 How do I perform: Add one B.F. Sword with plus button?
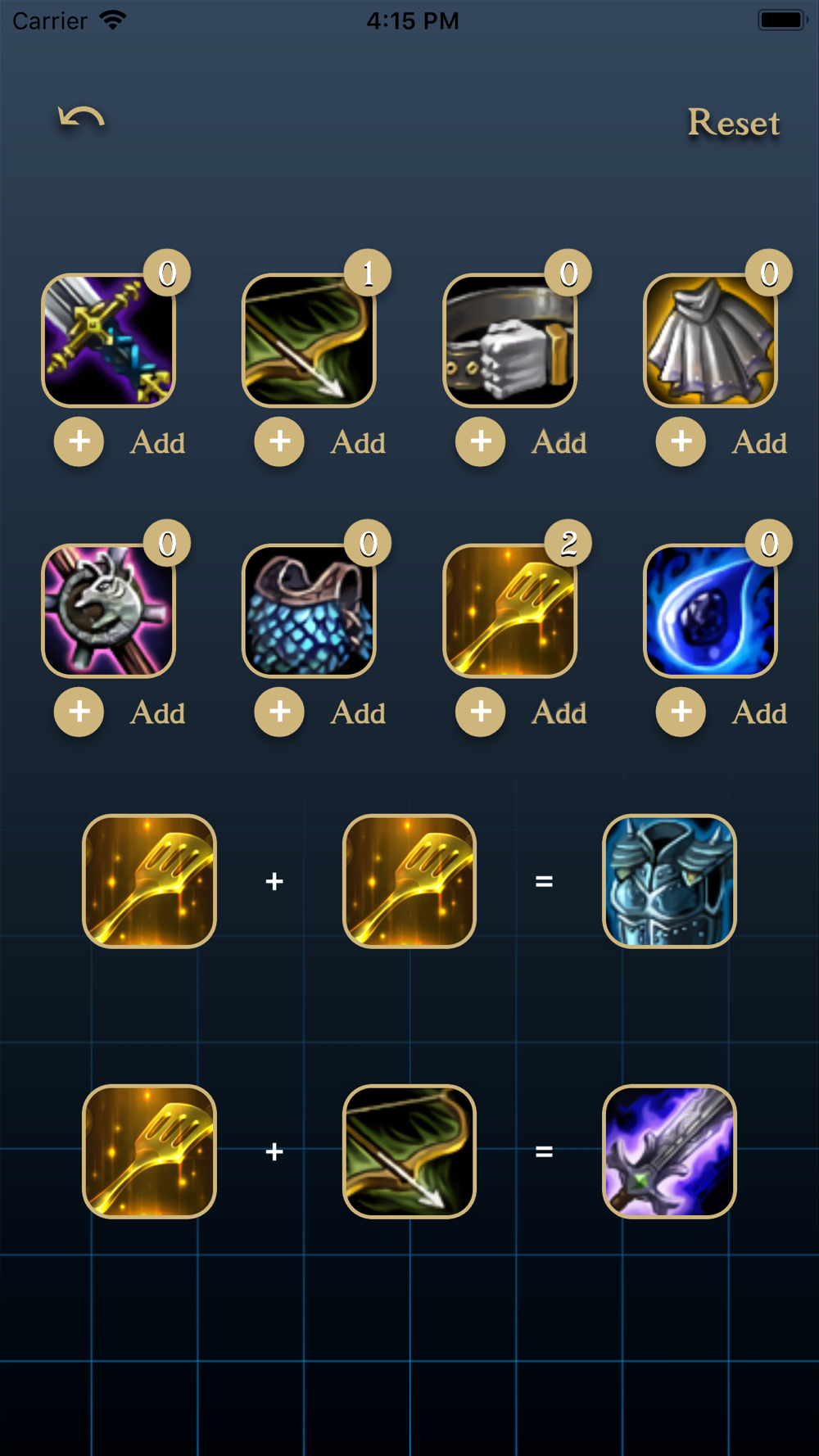tap(79, 441)
